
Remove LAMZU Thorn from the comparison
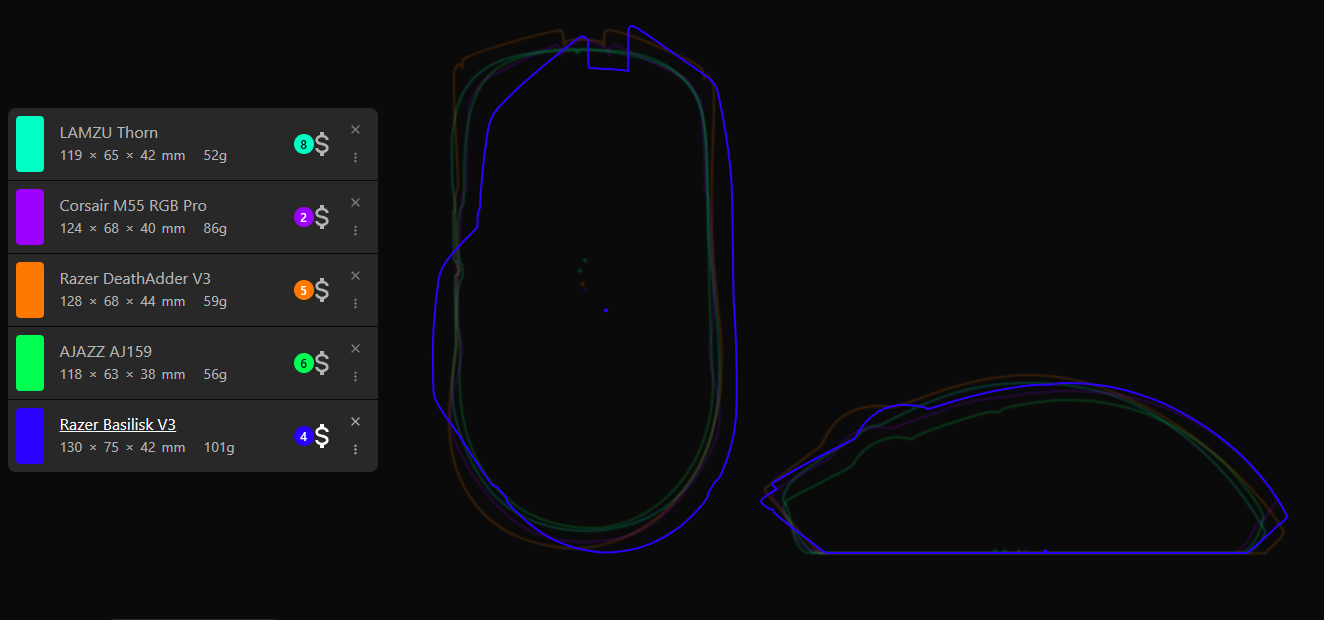355,129
